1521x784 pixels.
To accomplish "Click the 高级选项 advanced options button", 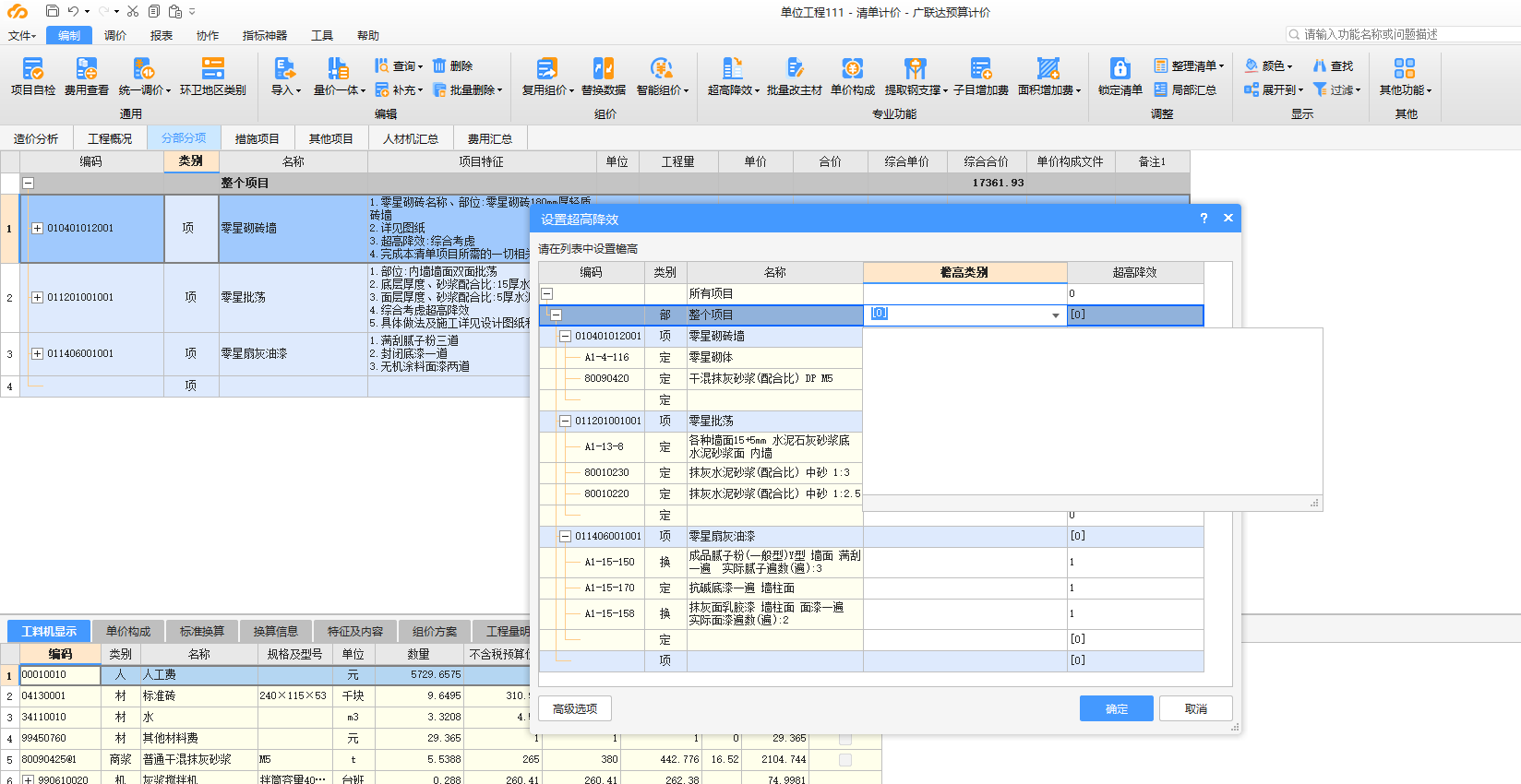I will [575, 708].
